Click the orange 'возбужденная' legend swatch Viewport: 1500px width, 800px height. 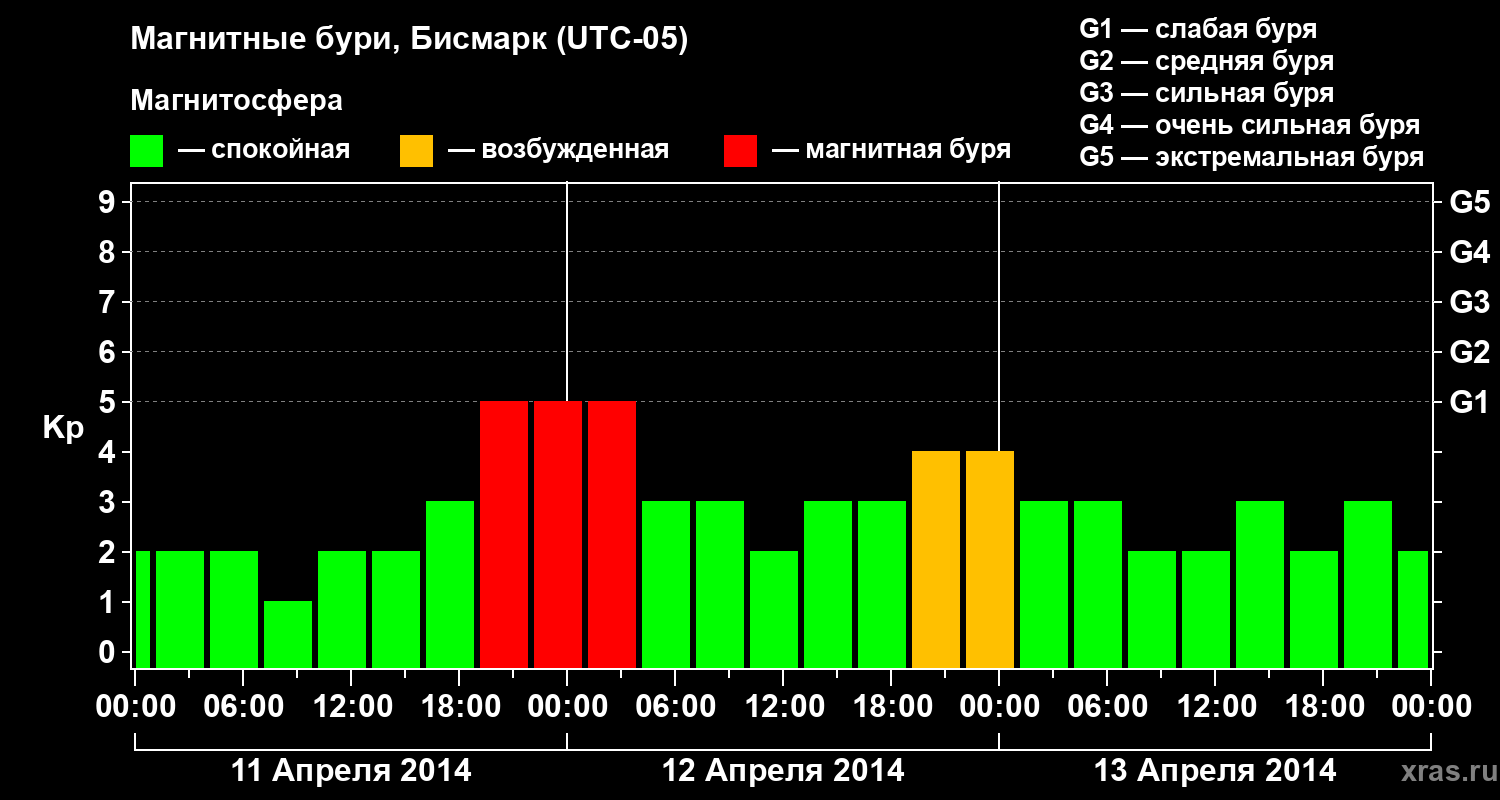tap(416, 151)
